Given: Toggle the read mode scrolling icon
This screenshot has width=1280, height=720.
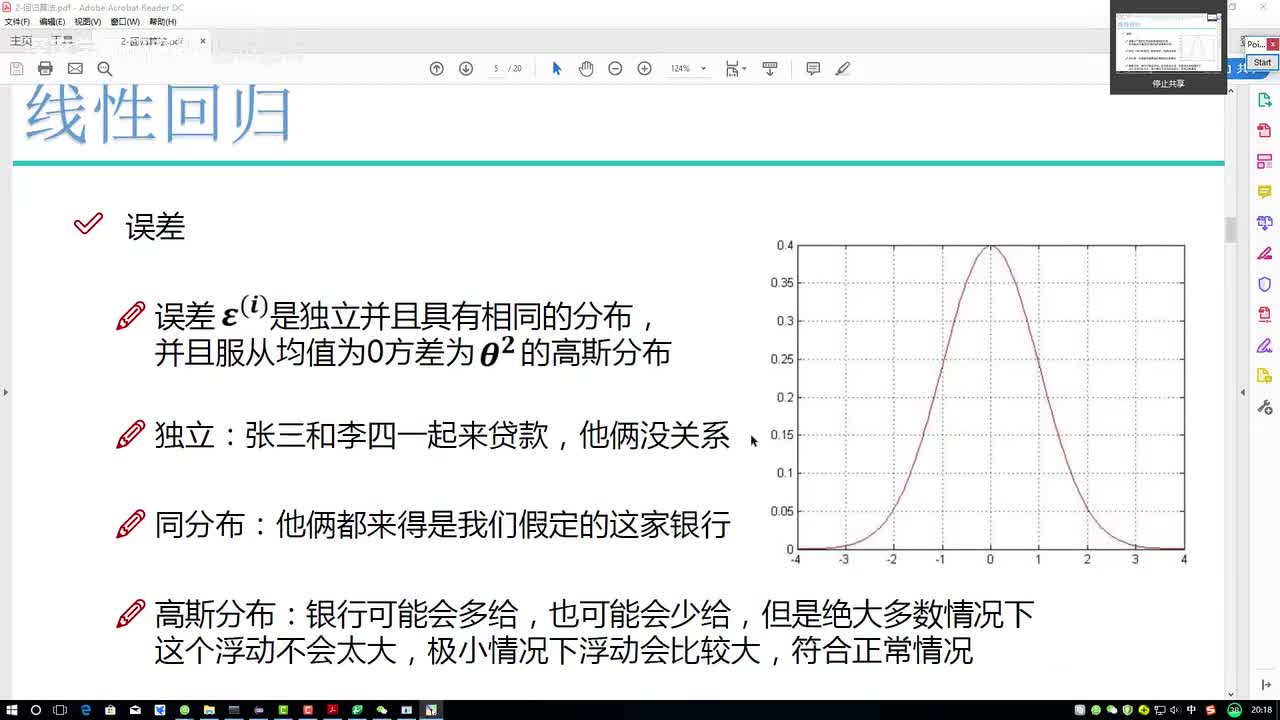Looking at the screenshot, I should pyautogui.click(x=770, y=68).
